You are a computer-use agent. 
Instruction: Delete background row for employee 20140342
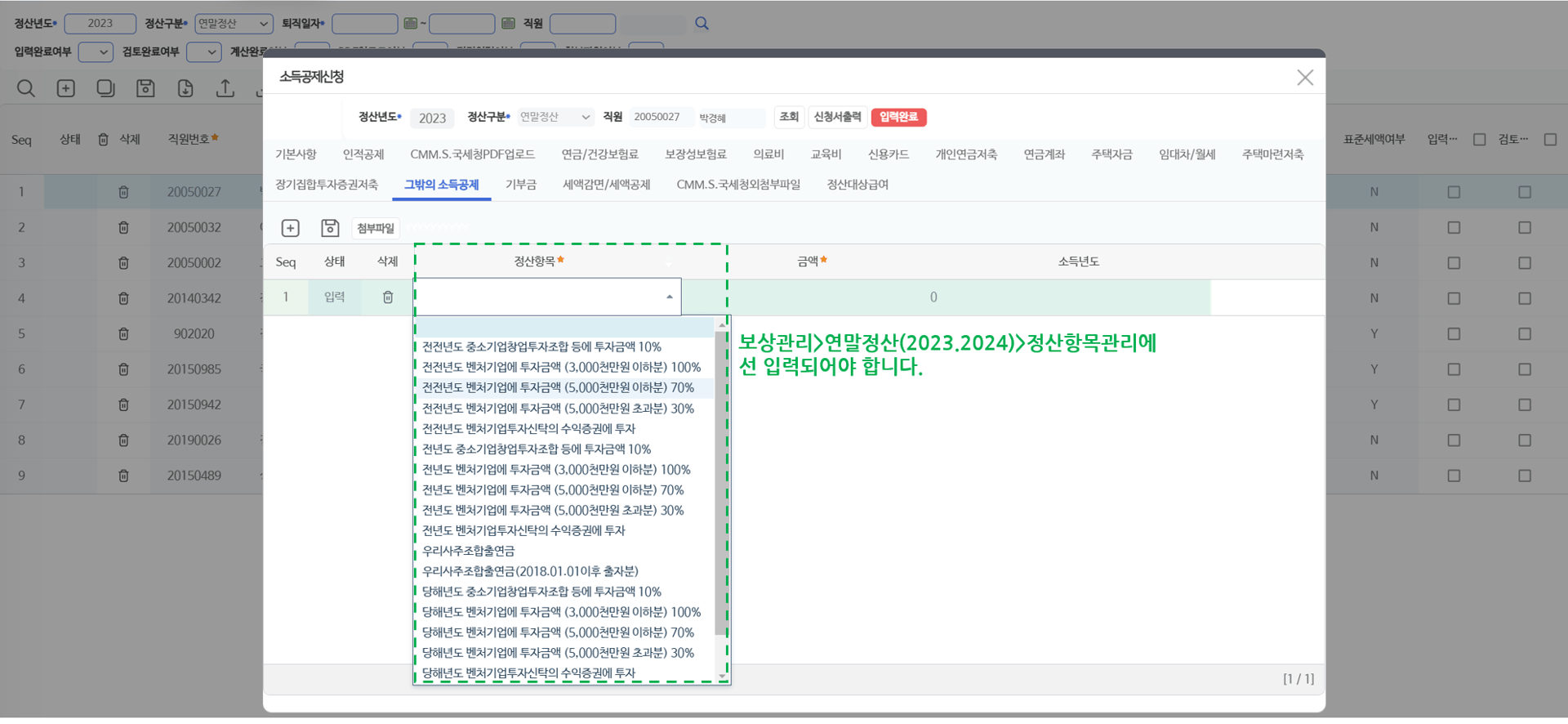tap(123, 298)
